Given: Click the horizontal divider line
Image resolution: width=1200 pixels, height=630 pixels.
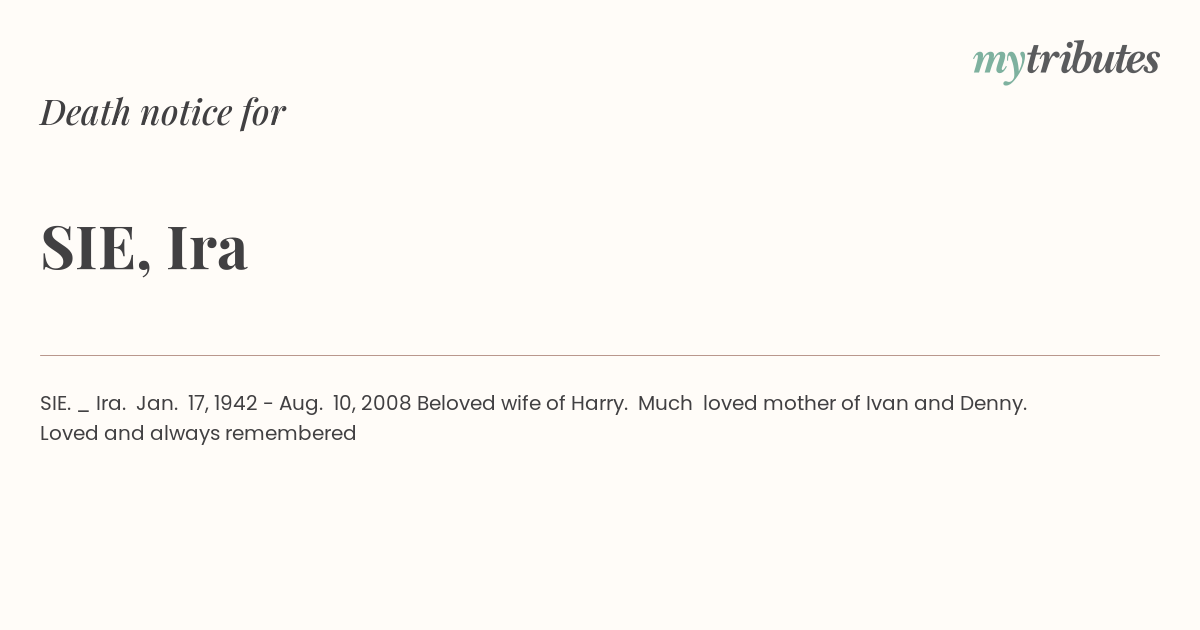Looking at the screenshot, I should click(600, 355).
